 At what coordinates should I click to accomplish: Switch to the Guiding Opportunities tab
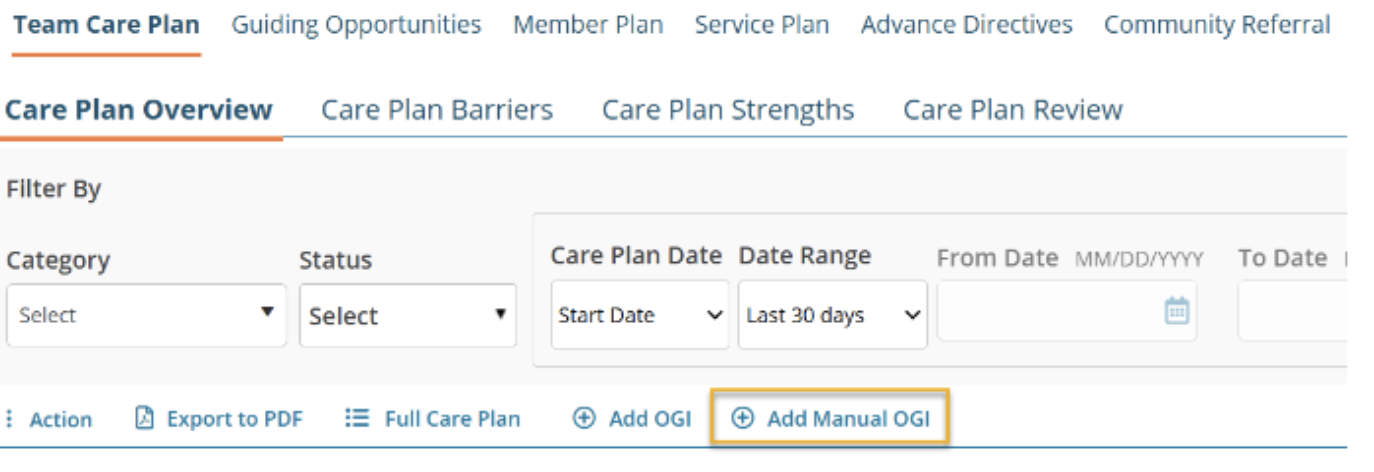pyautogui.click(x=356, y=25)
